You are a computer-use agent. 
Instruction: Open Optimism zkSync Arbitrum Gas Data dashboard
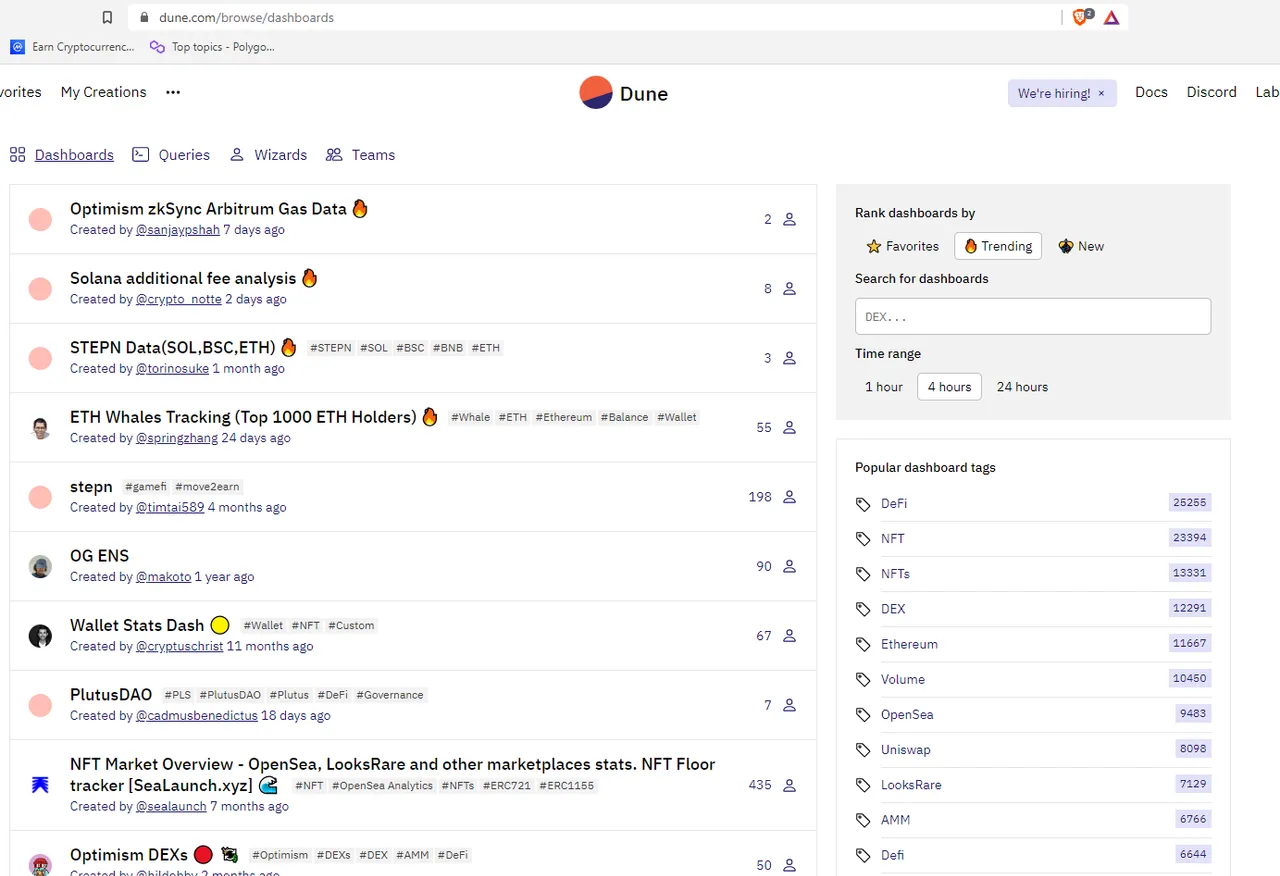[208, 209]
